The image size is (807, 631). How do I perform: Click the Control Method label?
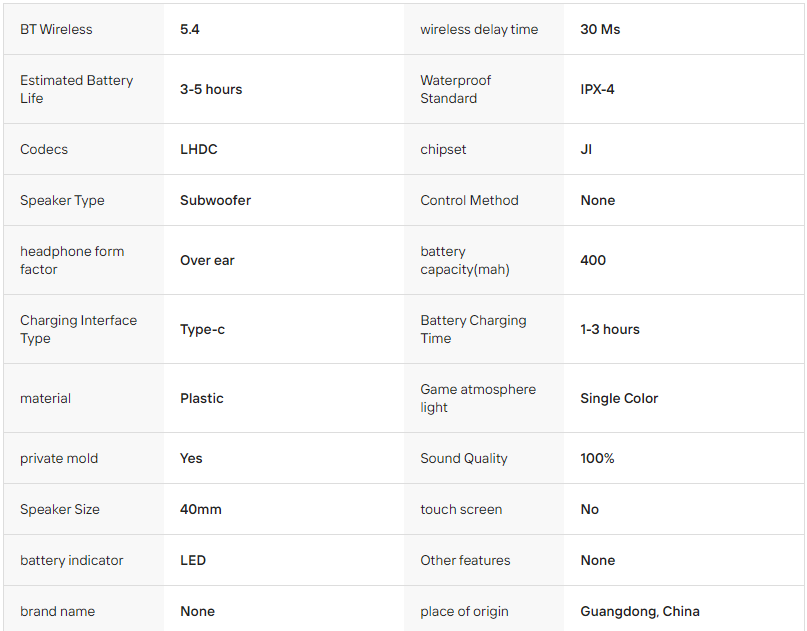[469, 200]
